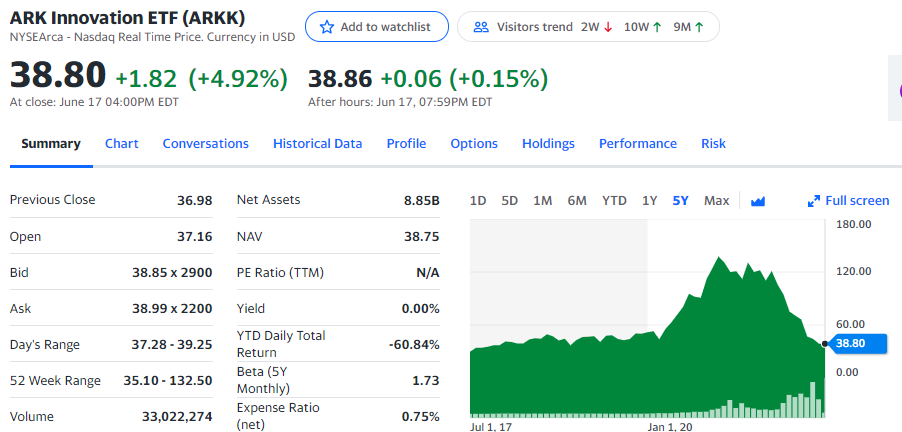Image resolution: width=902 pixels, height=432 pixels.
Task: Click the 2W visitors trend down arrow
Action: tap(608, 27)
